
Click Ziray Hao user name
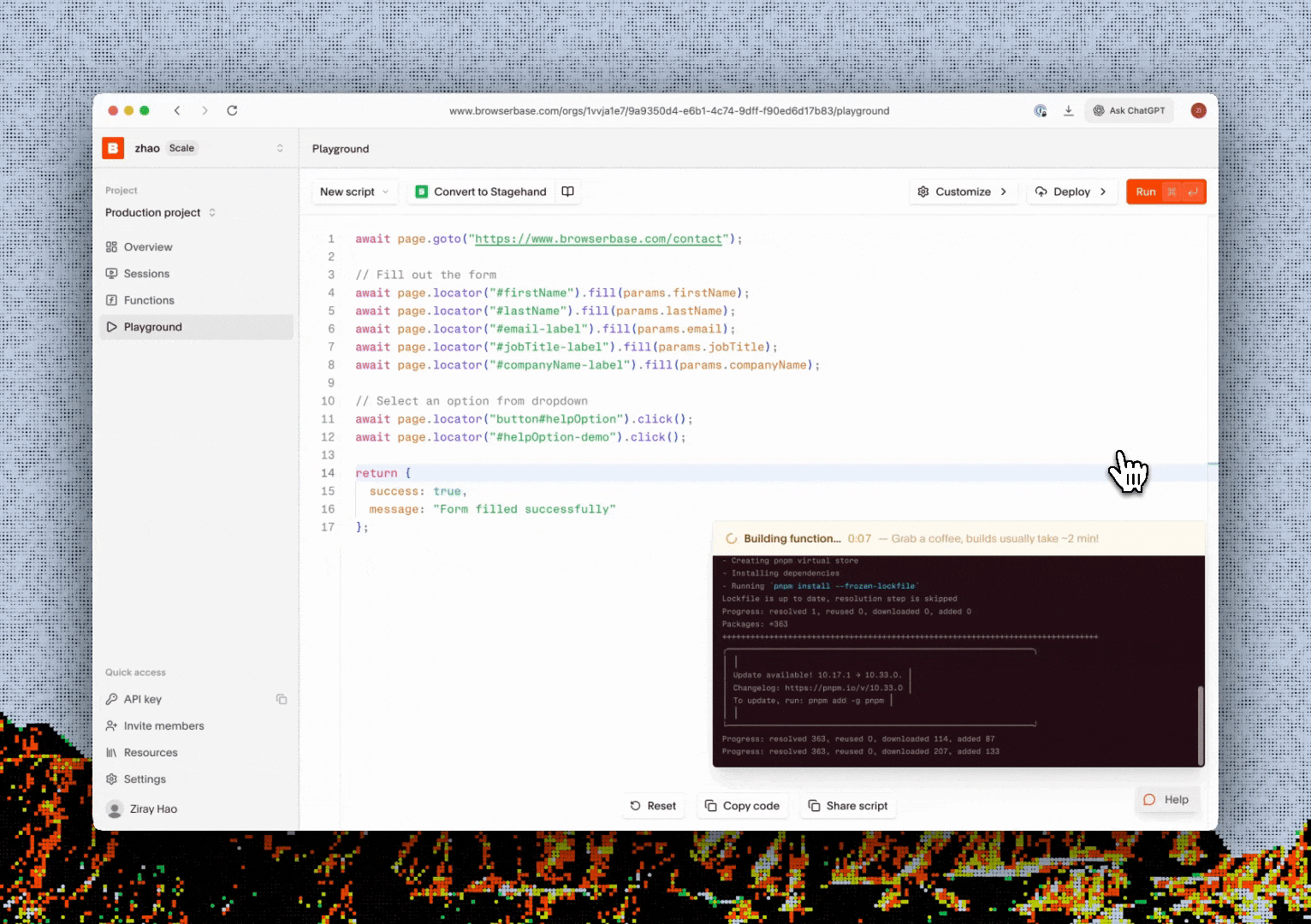point(154,809)
